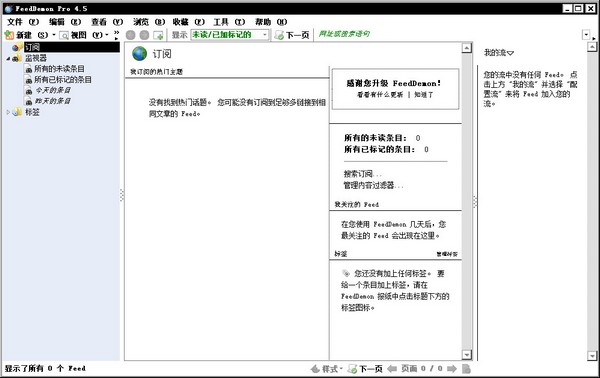Click the tag icon in the 标签 section text
The image size is (600, 378).
click(346, 273)
